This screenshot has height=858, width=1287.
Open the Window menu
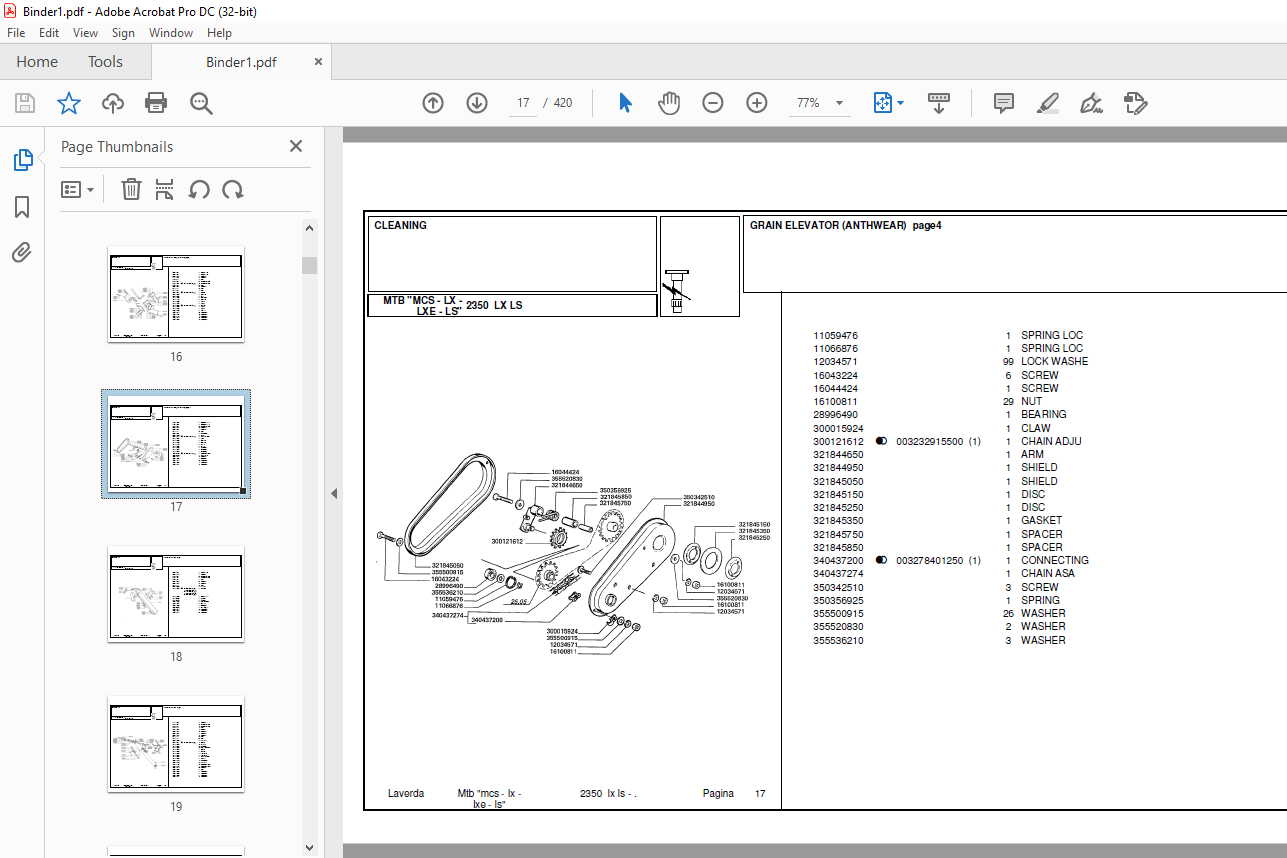pos(171,33)
